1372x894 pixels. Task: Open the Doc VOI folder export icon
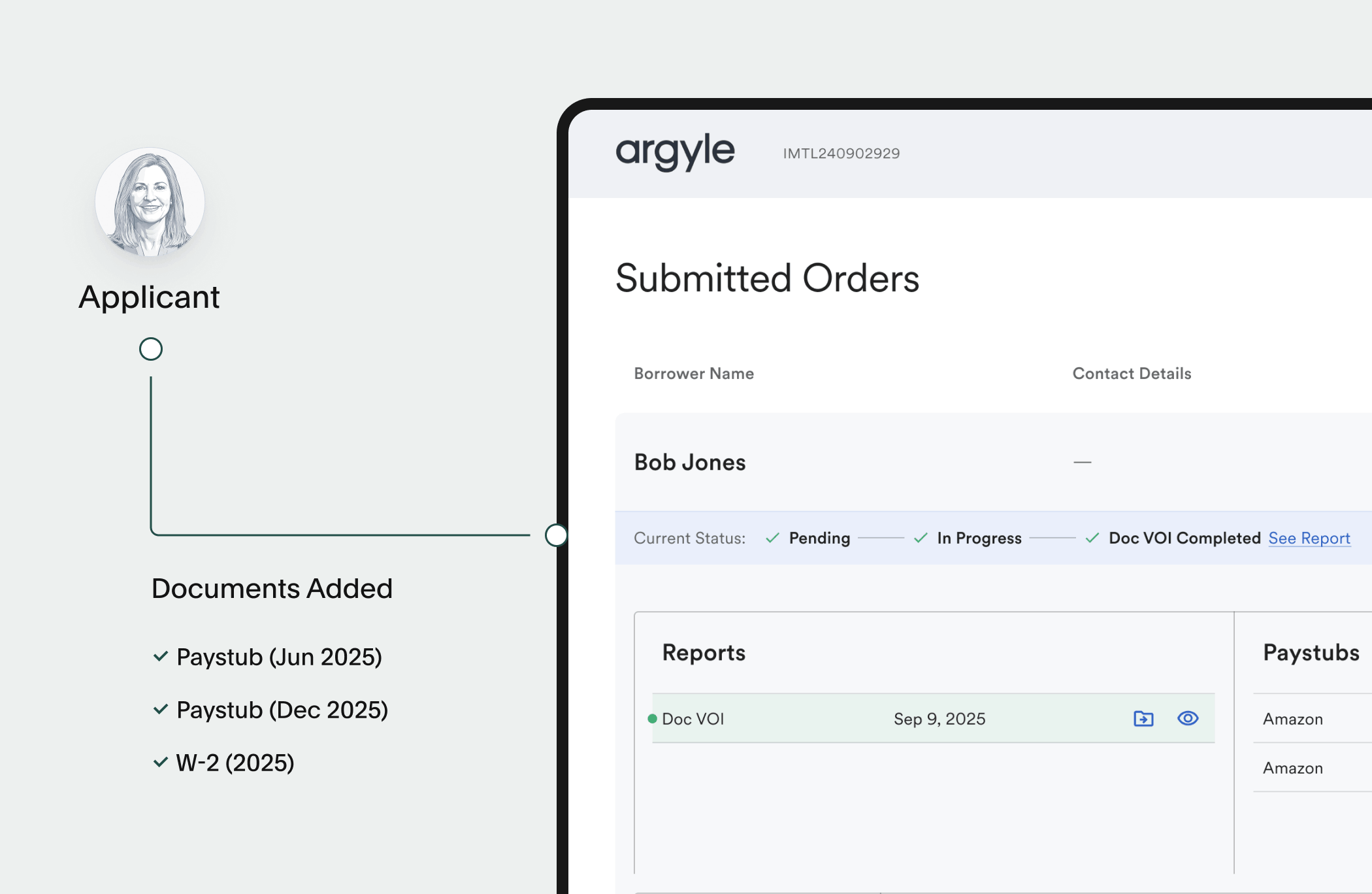coord(1143,719)
